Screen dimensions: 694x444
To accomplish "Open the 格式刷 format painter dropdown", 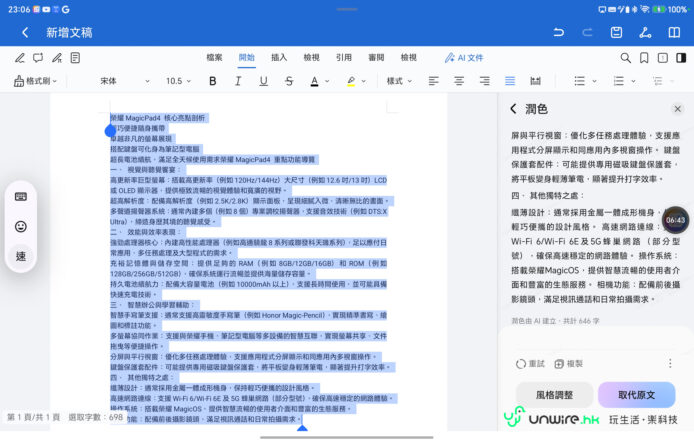I will 35,81.
